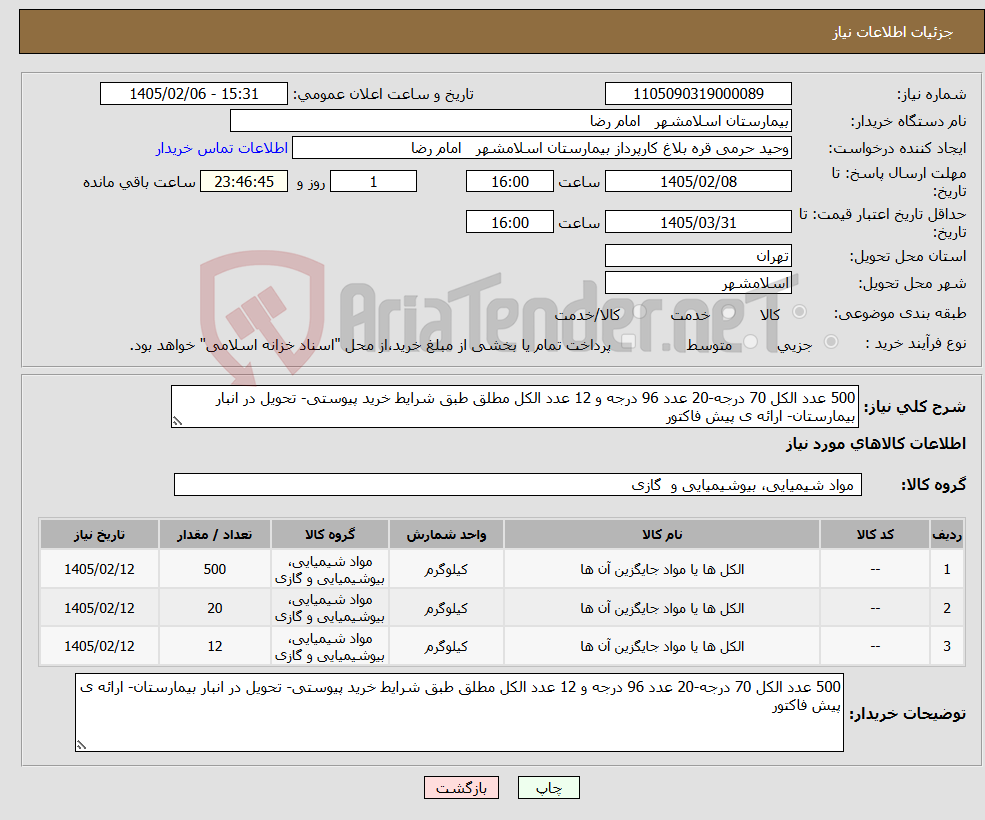
Task: Click the general need description text area
Action: tap(514, 407)
